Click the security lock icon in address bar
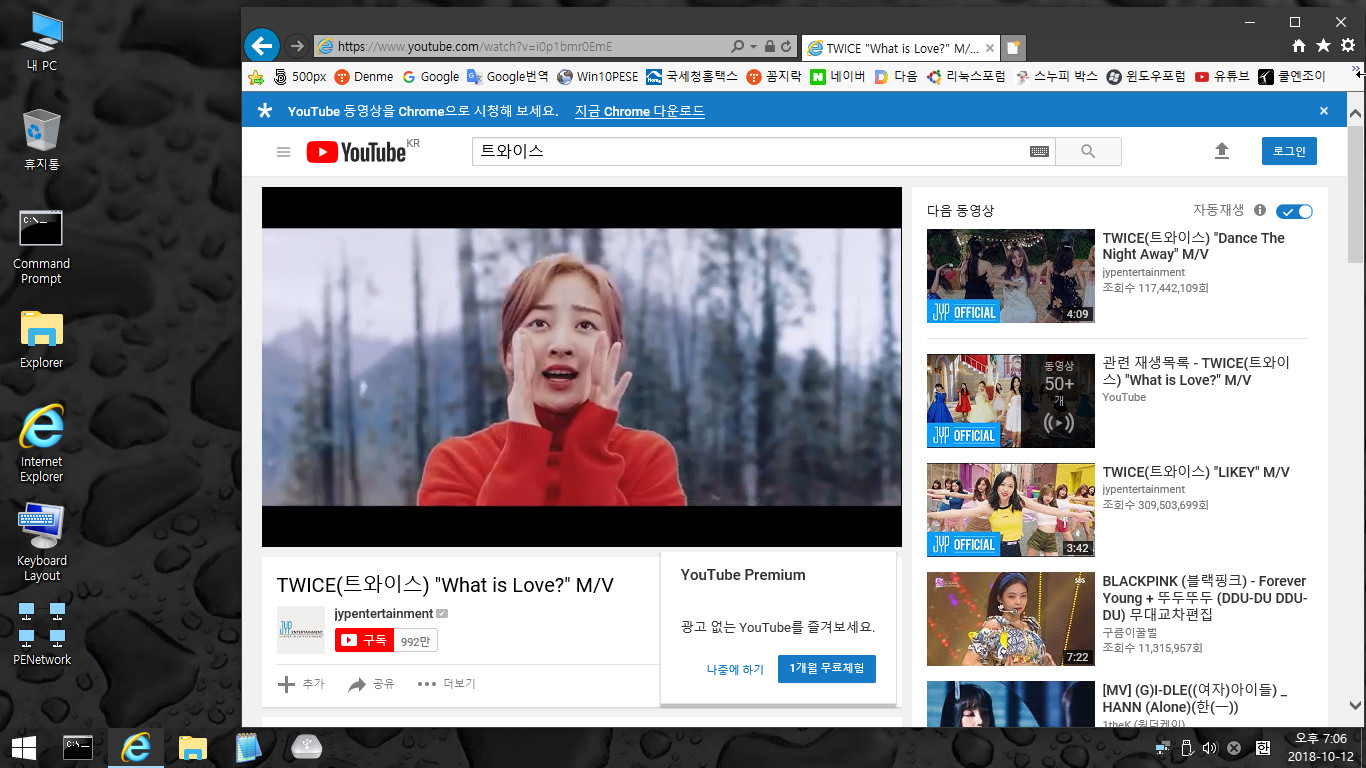 coord(769,46)
